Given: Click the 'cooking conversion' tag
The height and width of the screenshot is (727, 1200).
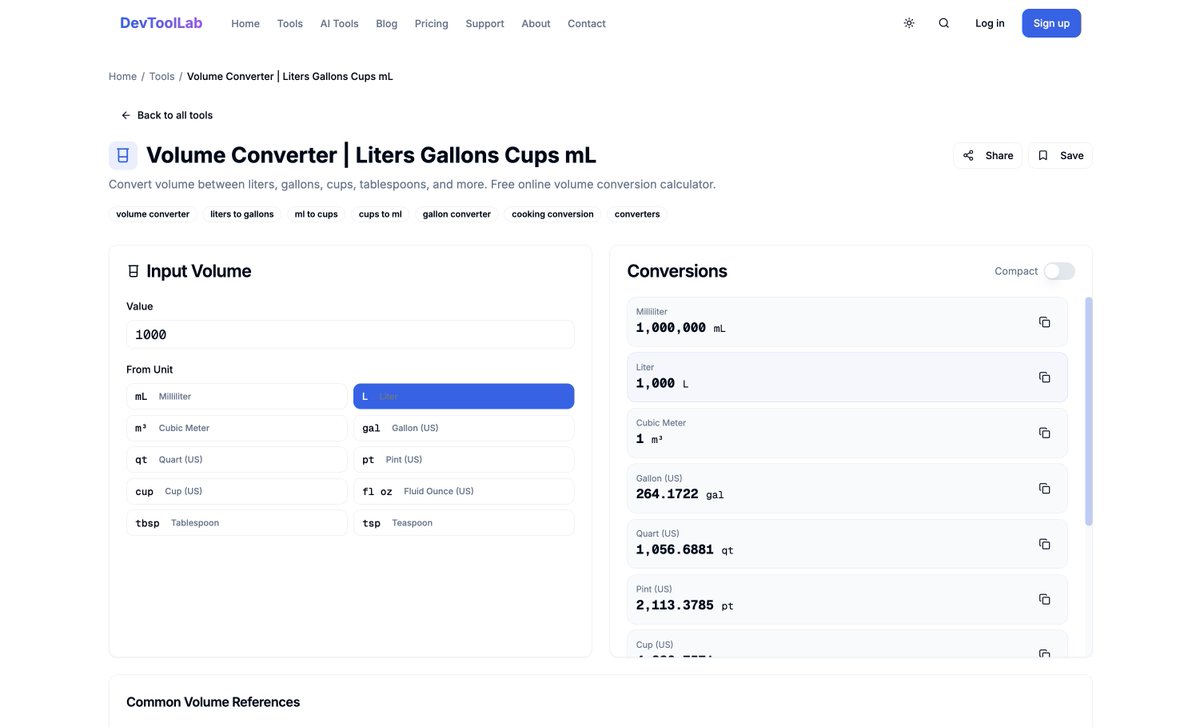Looking at the screenshot, I should coord(553,214).
